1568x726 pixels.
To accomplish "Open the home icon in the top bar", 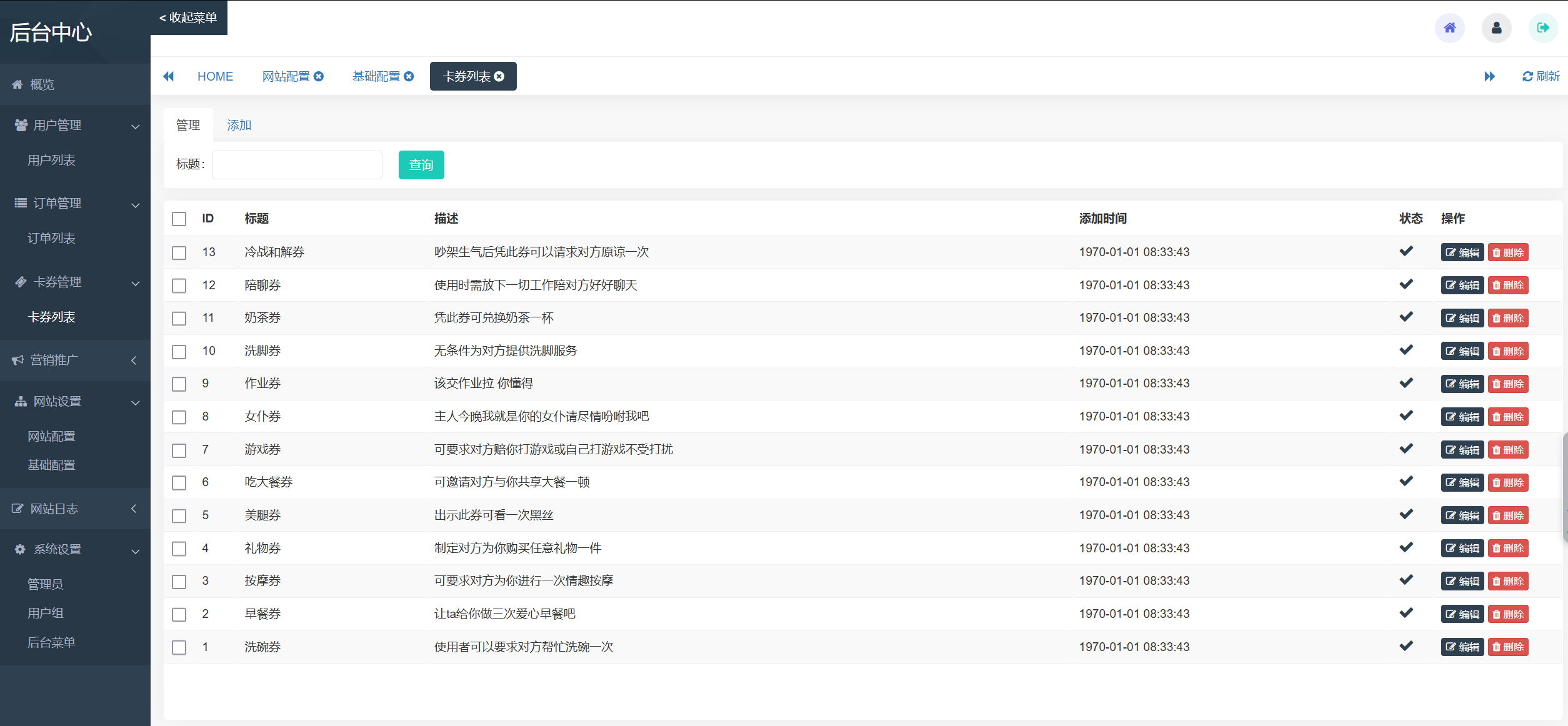I will click(1450, 28).
